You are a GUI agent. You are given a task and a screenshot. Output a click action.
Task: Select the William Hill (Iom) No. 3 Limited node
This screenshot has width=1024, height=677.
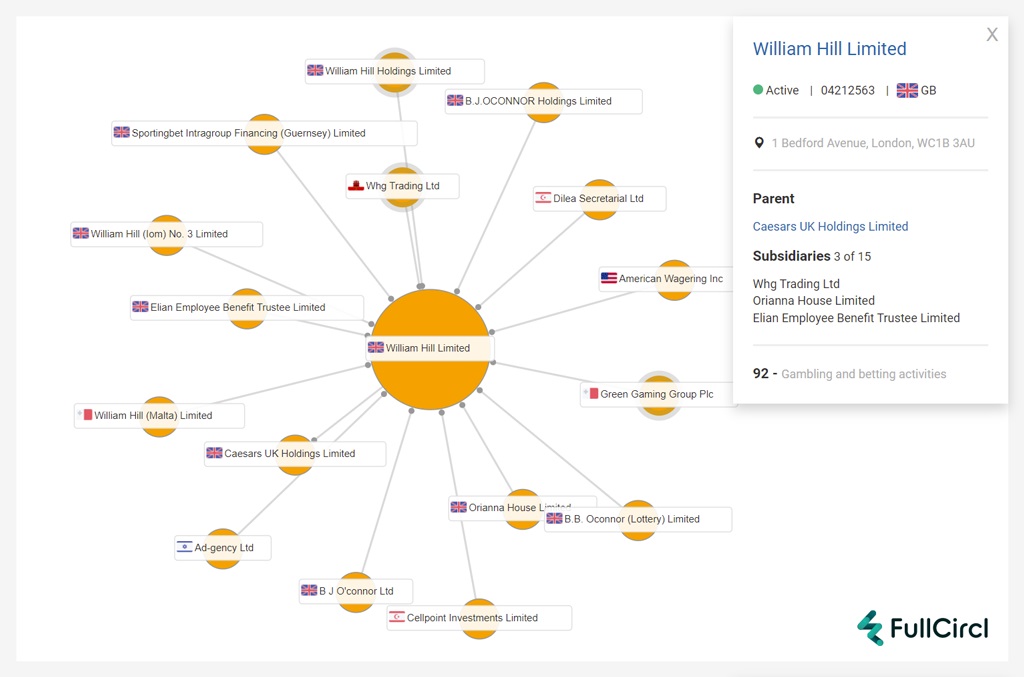point(167,234)
